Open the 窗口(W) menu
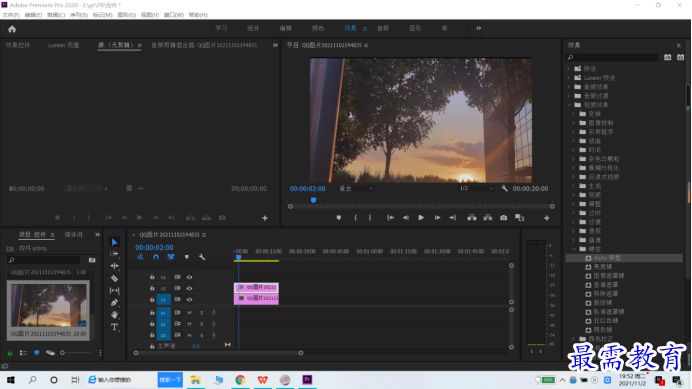 [174, 15]
